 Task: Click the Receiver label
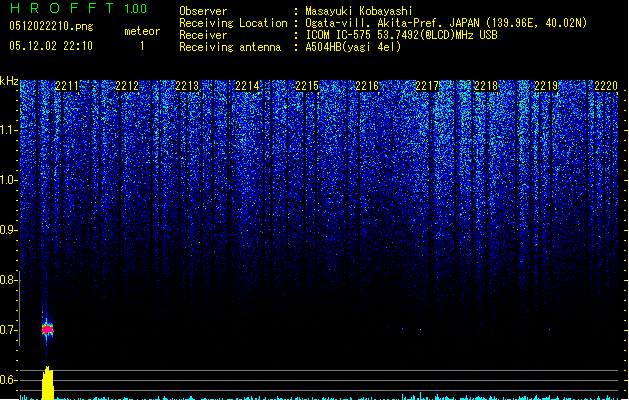tap(203, 35)
